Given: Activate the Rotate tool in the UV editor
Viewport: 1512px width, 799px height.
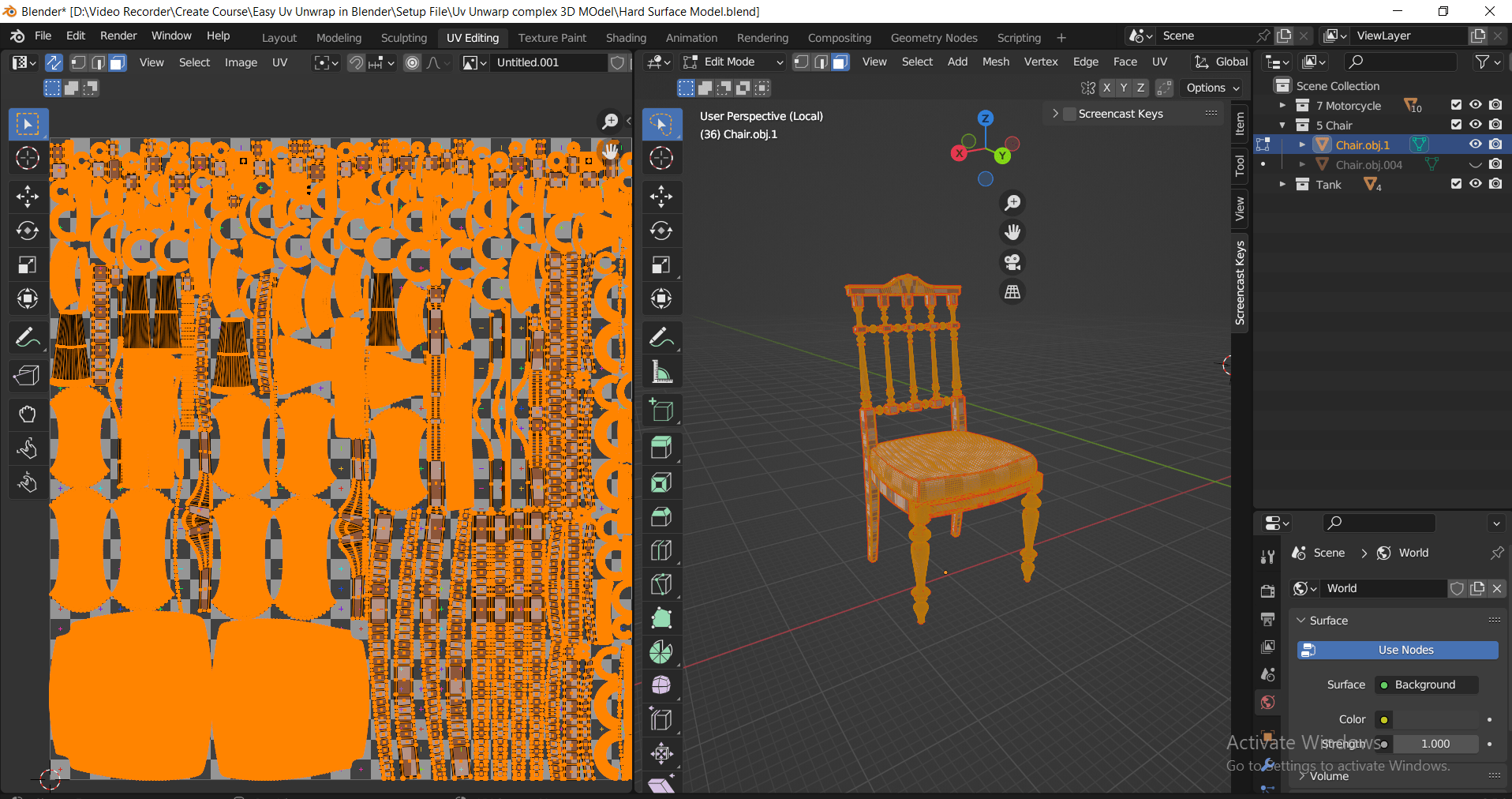Looking at the screenshot, I should (x=28, y=231).
